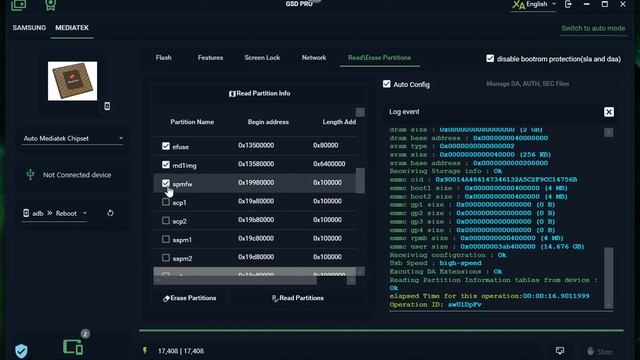This screenshot has height=360, width=640.
Task: Uncheck the md1img partition checkbox
Action: point(166,164)
